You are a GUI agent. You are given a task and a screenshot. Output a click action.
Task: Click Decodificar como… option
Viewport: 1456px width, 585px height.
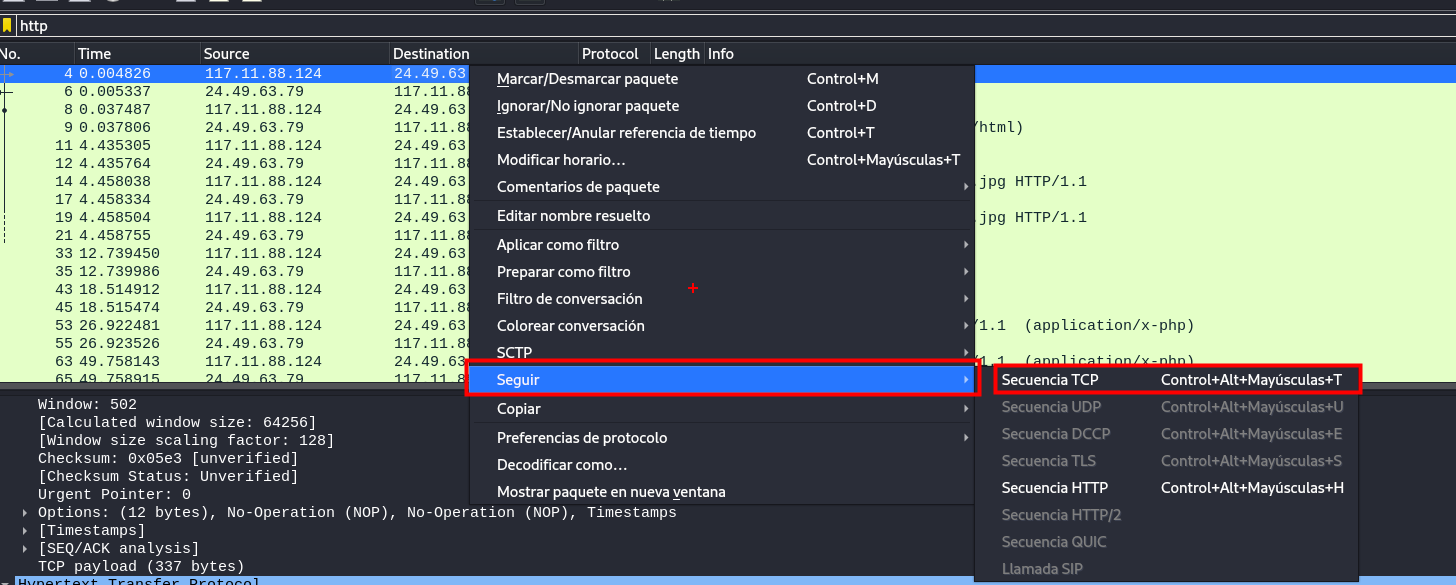[x=562, y=465]
